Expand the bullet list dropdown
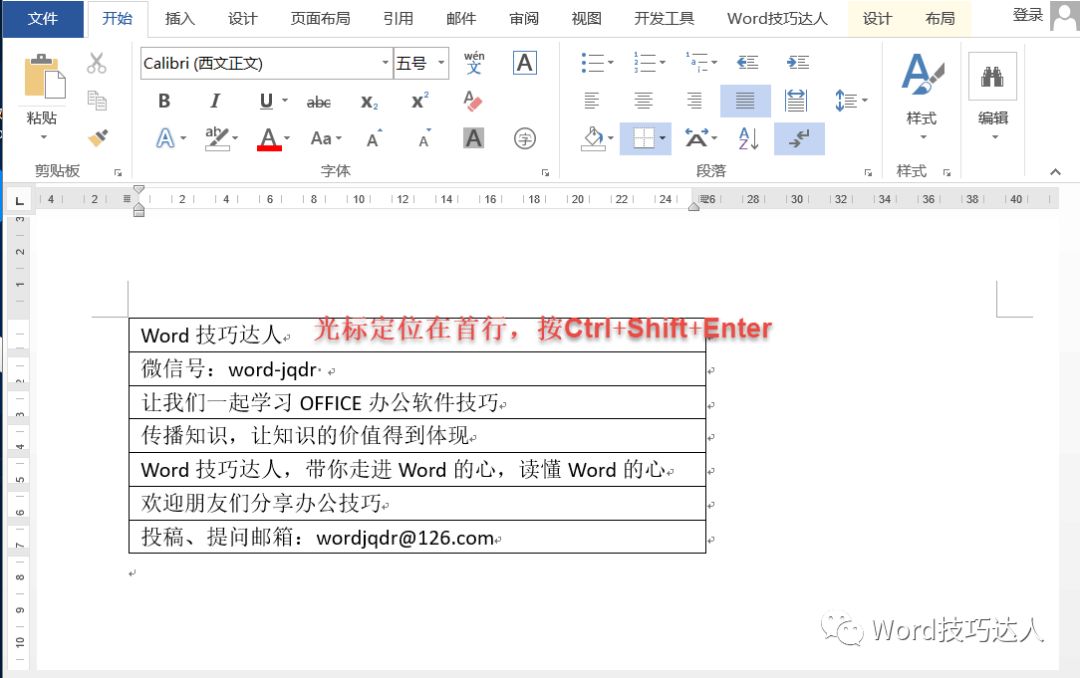The width and height of the screenshot is (1080, 678). coord(610,63)
